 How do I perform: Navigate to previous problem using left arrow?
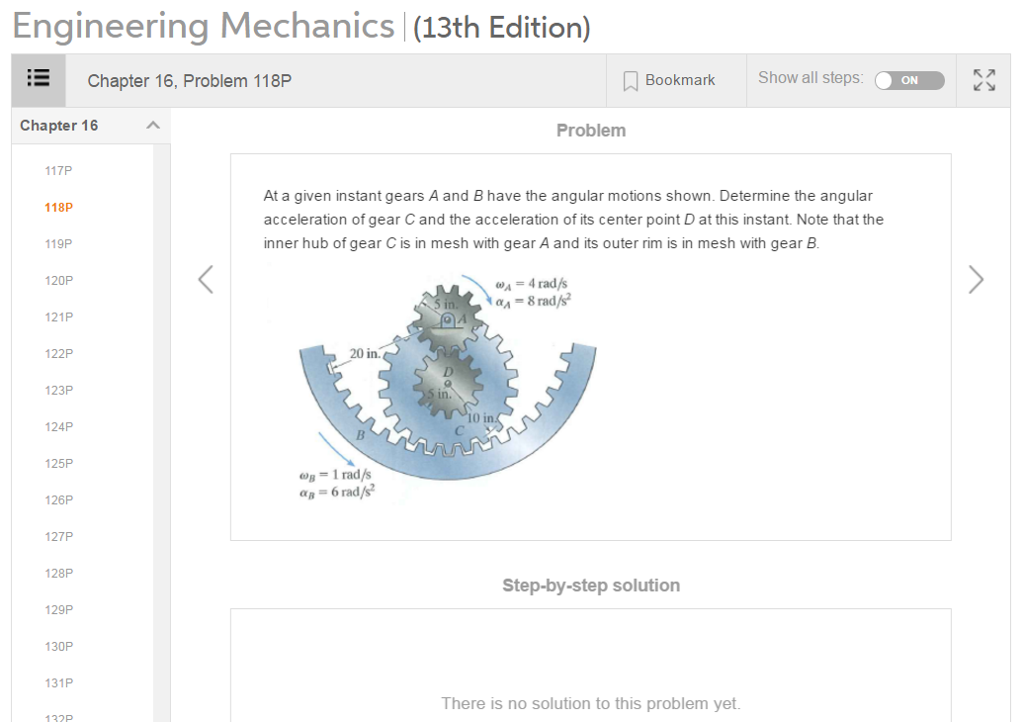pos(205,280)
